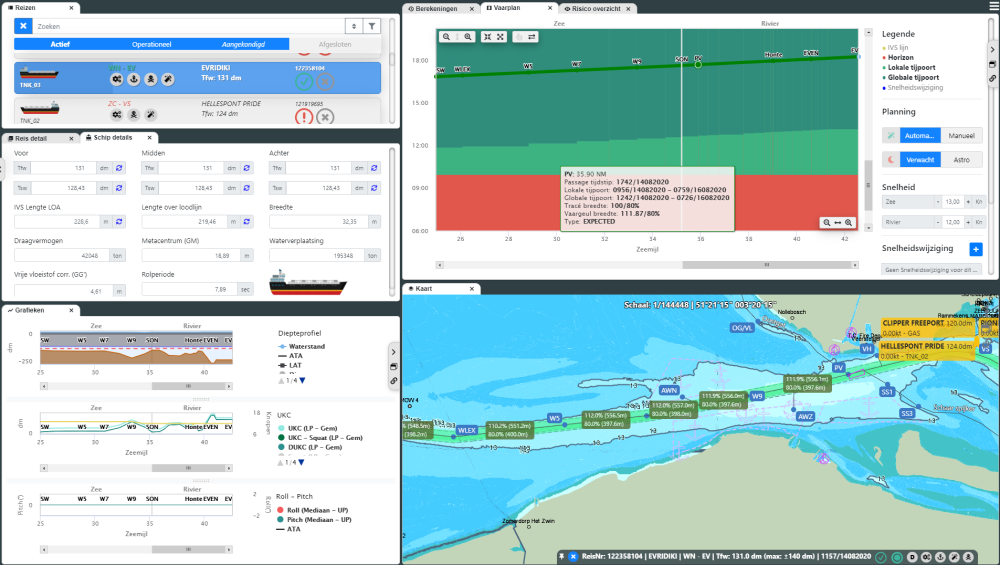Open the filter icon beside the search box

click(x=372, y=26)
